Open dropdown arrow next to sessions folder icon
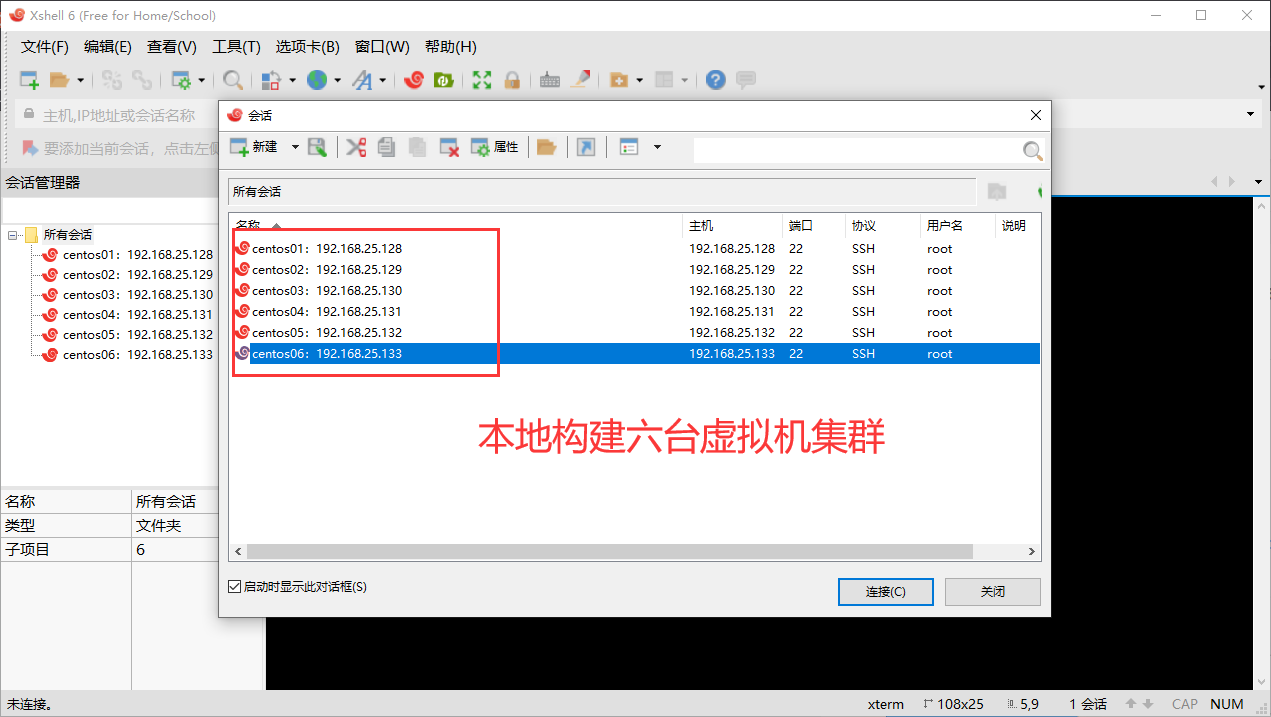Screen dimensions: 1271x717 (80, 80)
